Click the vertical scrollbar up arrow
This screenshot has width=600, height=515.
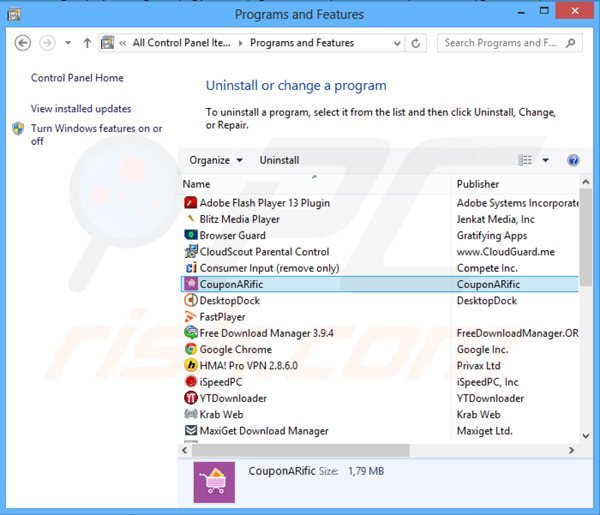[585, 182]
